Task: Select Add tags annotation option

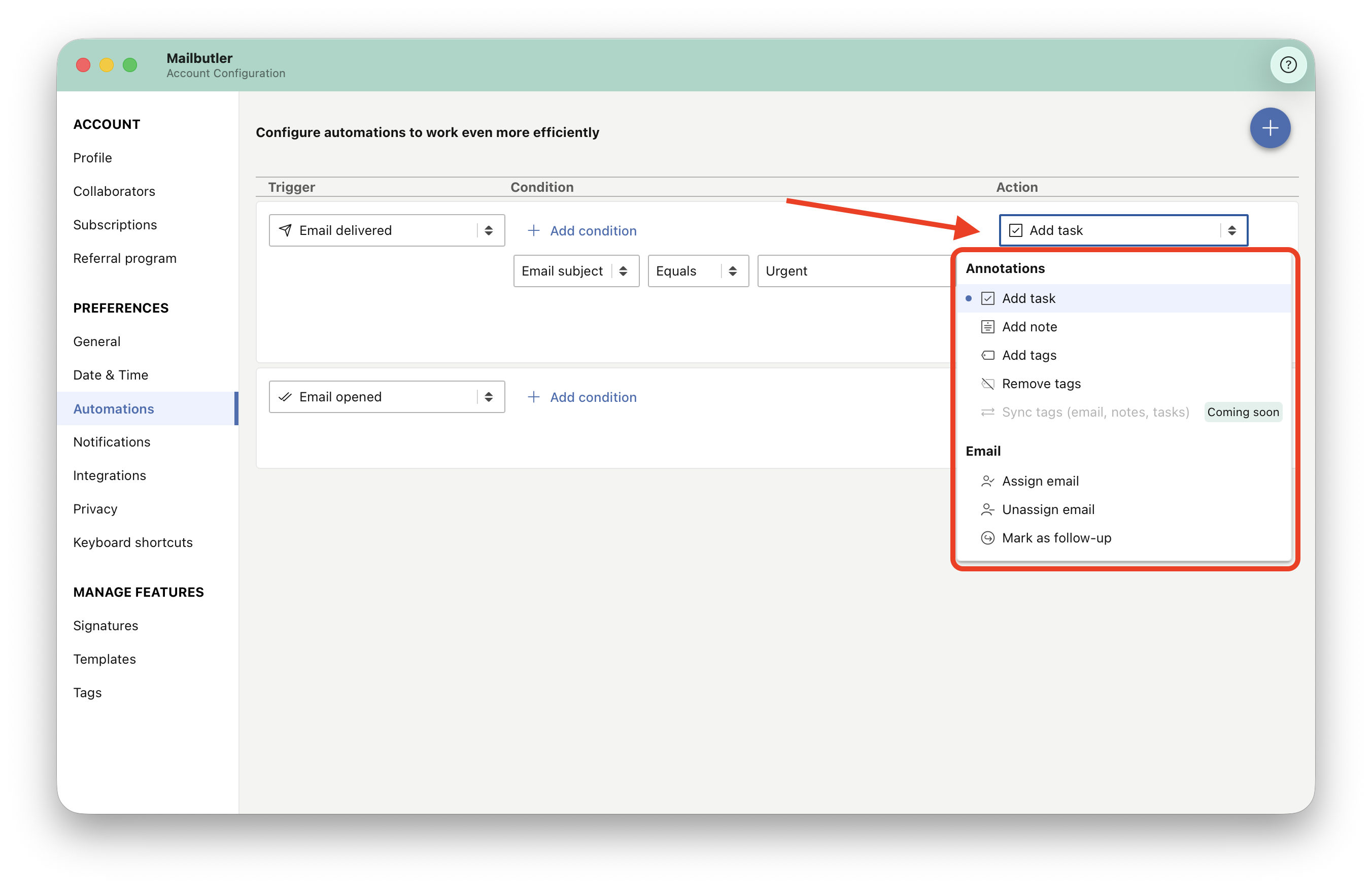Action: pyautogui.click(x=1123, y=355)
